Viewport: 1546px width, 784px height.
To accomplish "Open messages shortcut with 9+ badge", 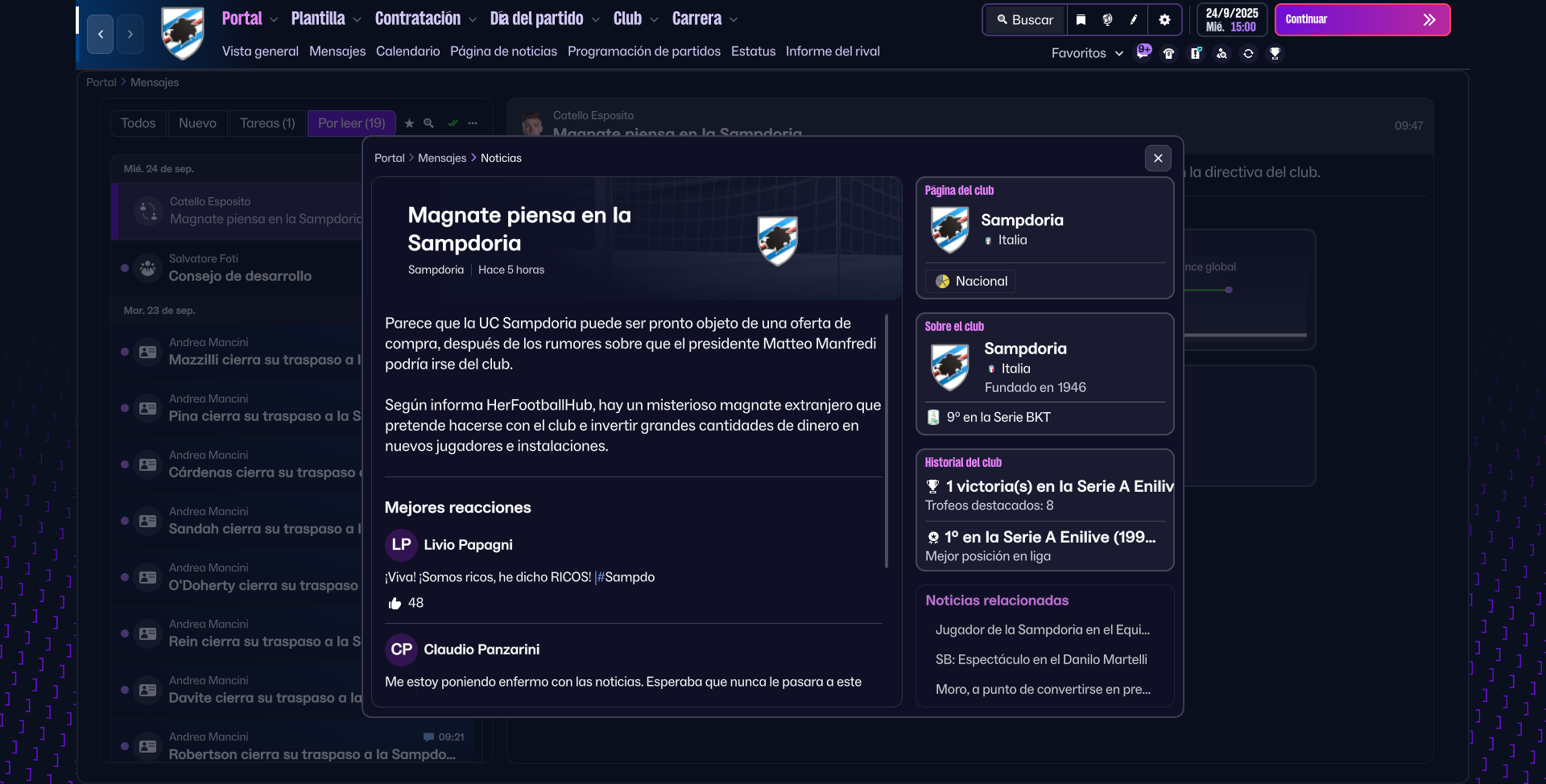I will click(x=1143, y=53).
